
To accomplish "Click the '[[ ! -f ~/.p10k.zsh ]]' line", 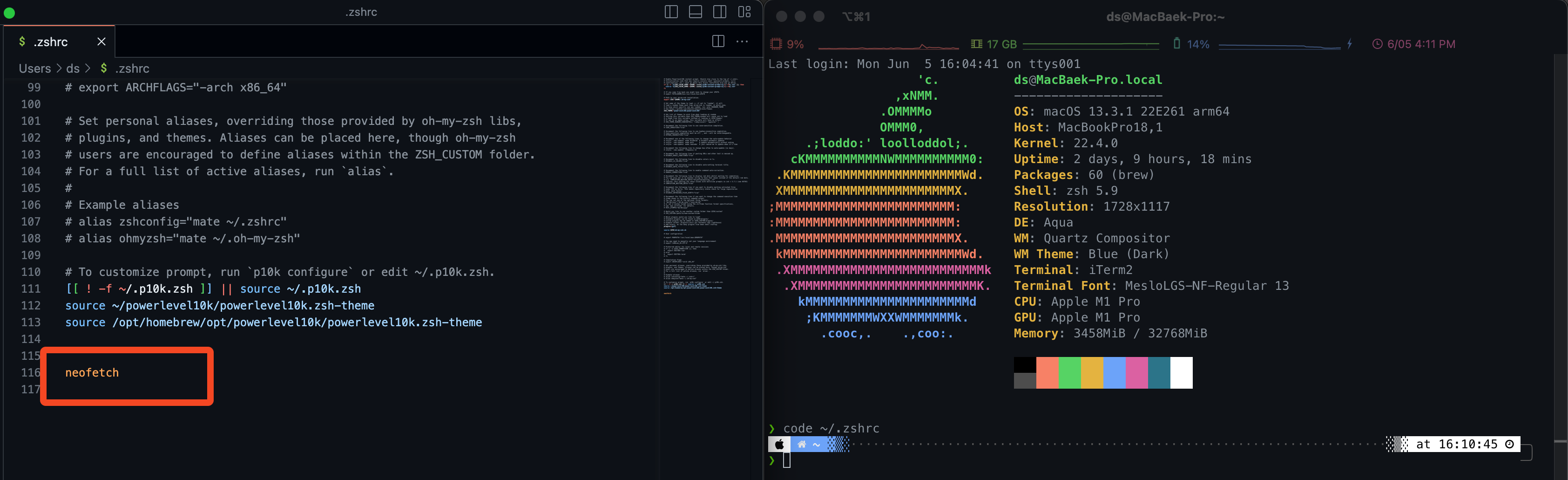I will point(213,289).
